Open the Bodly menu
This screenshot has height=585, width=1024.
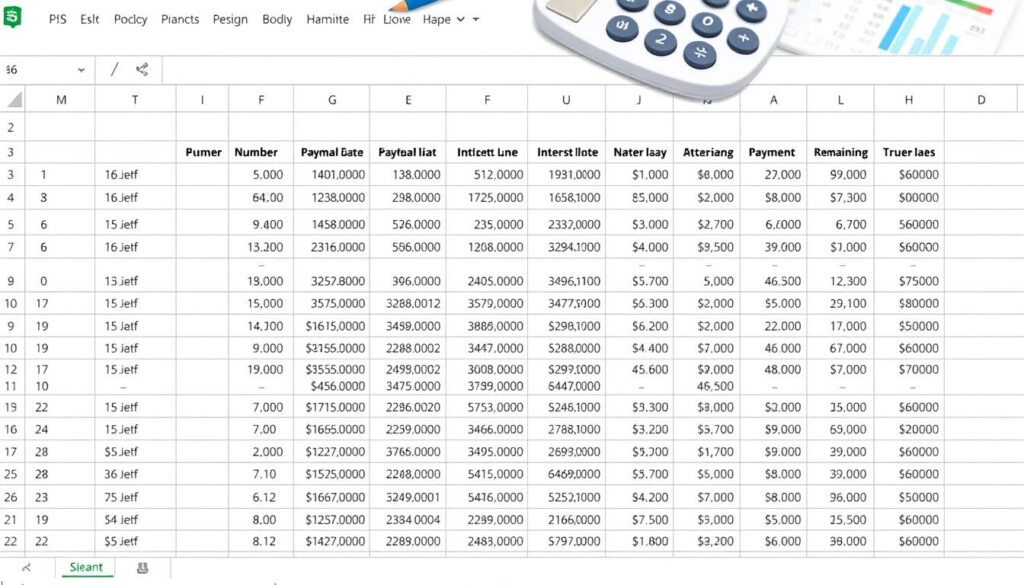[277, 19]
